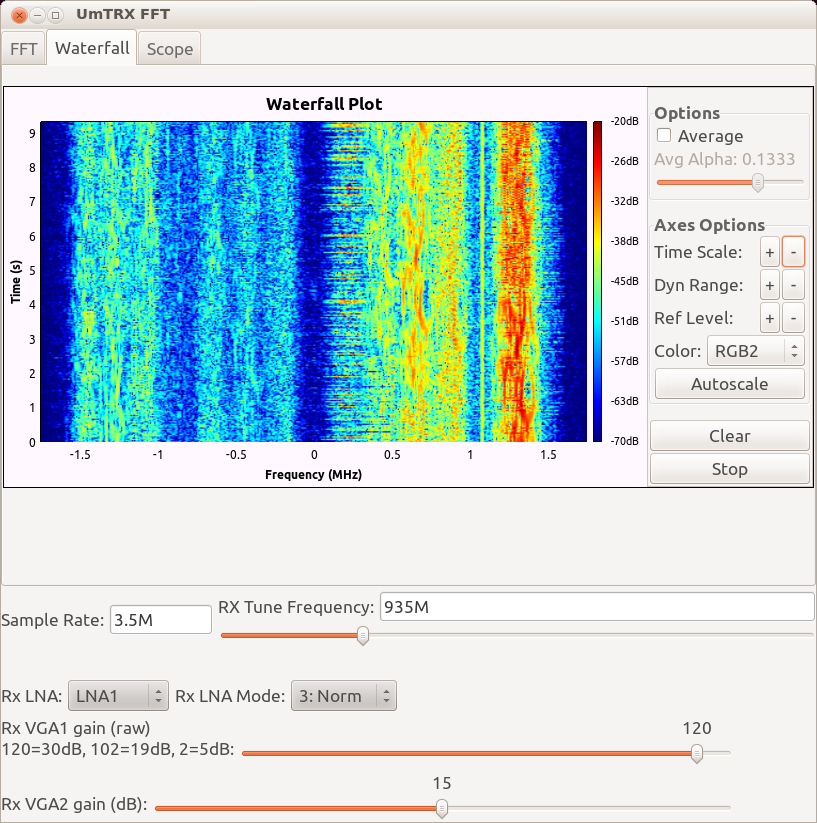The height and width of the screenshot is (823, 817).
Task: Click the Autoscale button
Action: point(729,384)
